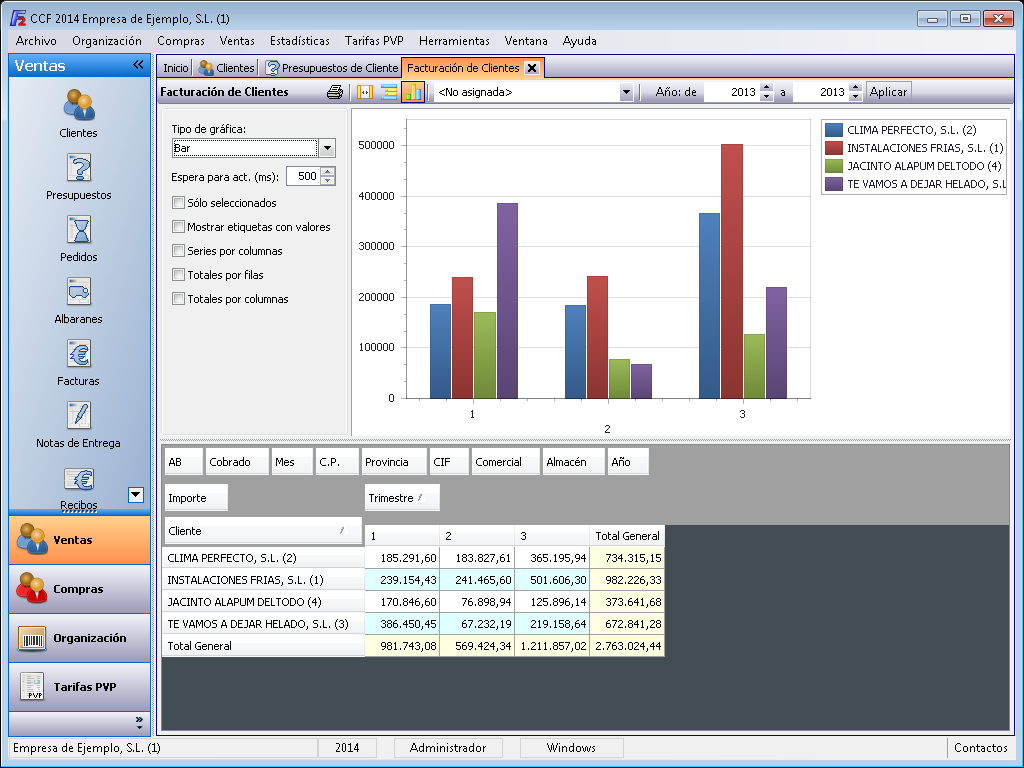1024x768 pixels.
Task: Click the tallest red bar in quarter 3
Action: pos(731,271)
